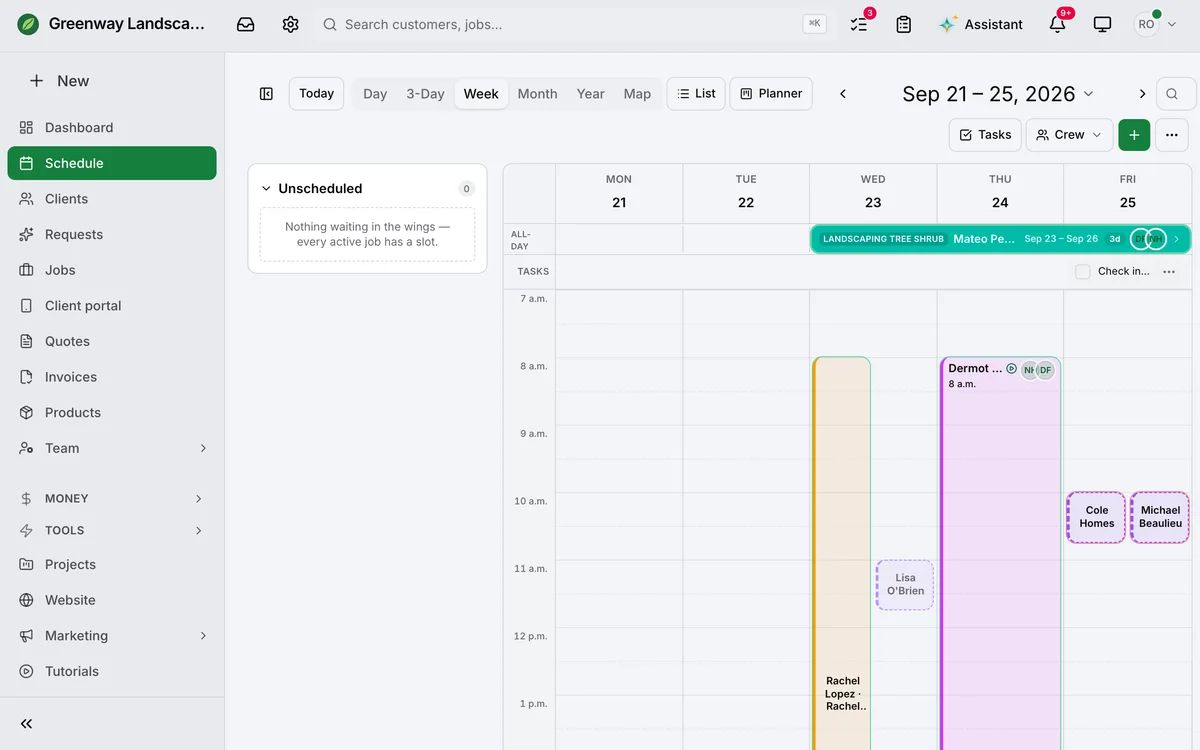
Task: Switch to the Day view tab
Action: tap(375, 94)
